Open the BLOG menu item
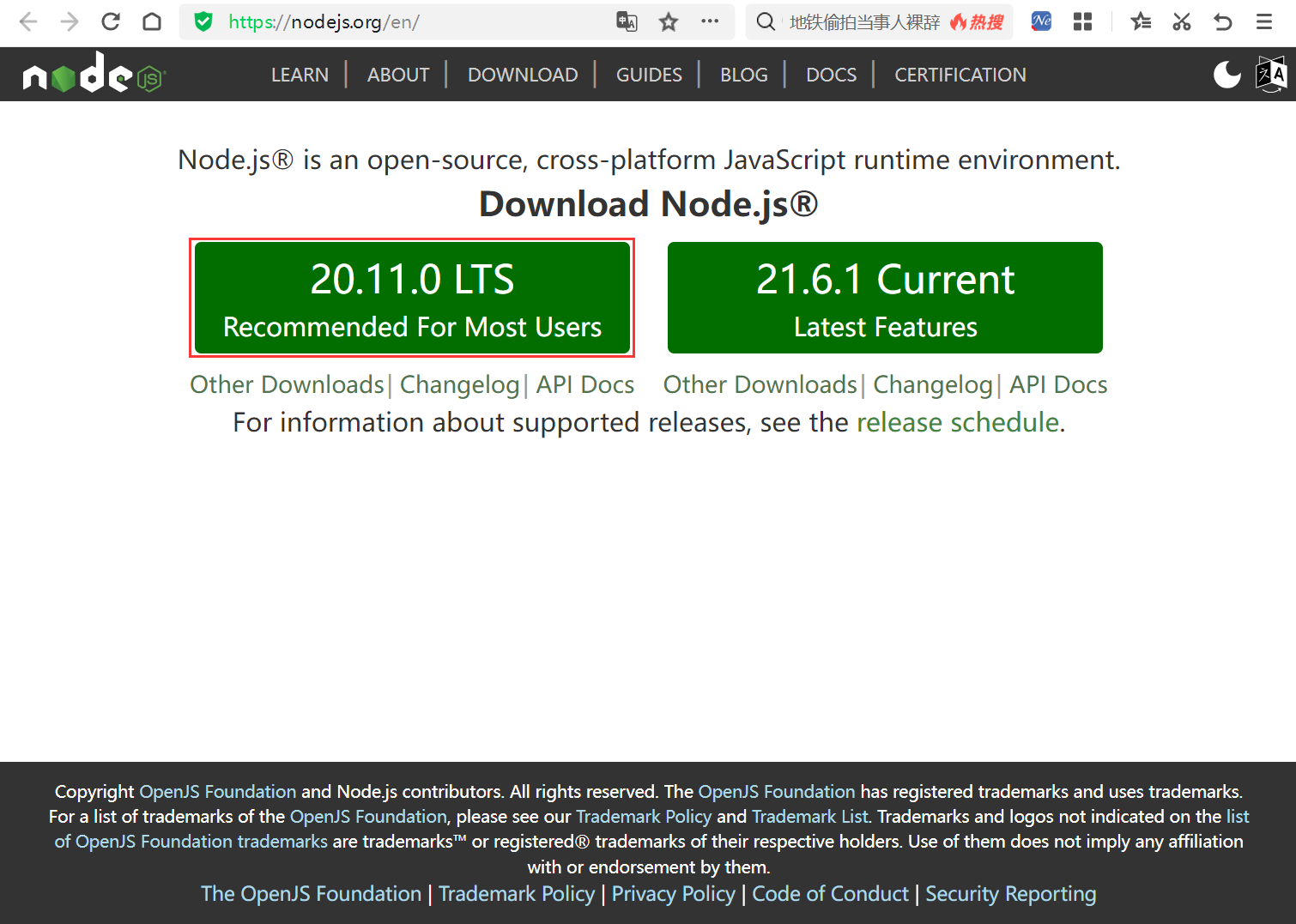1296x924 pixels. pyautogui.click(x=744, y=75)
